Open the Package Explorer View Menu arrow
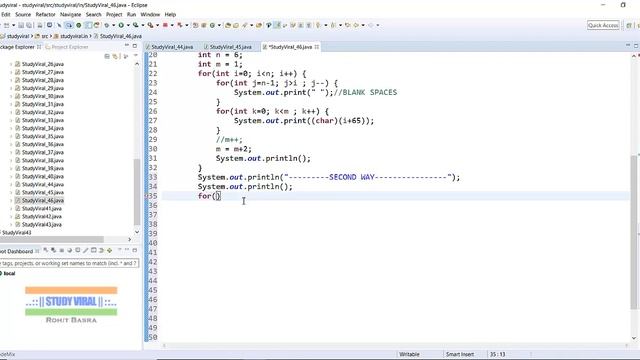Image resolution: width=640 pixels, height=360 pixels. [135, 56]
